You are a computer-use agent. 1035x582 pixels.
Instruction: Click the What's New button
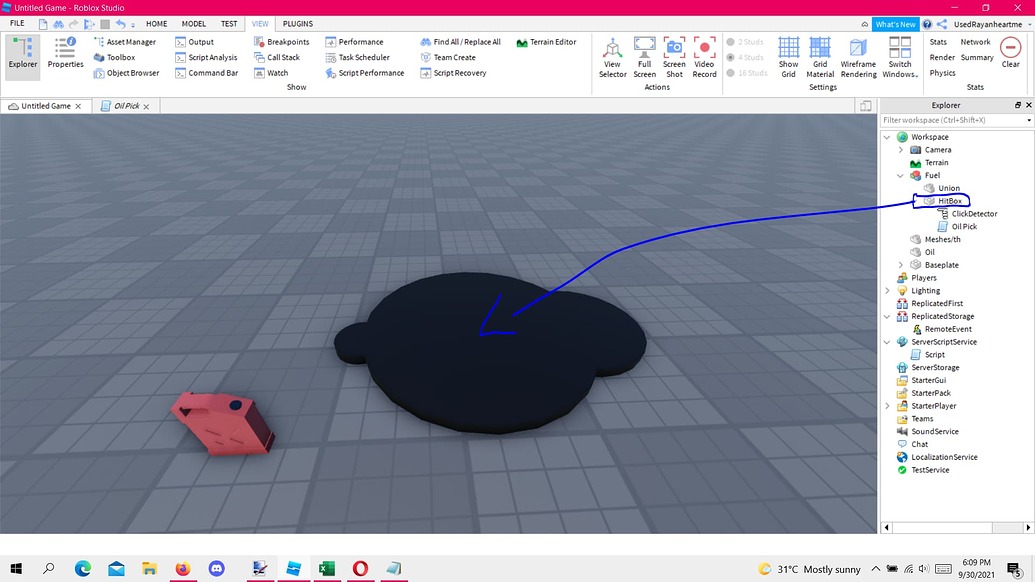894,24
